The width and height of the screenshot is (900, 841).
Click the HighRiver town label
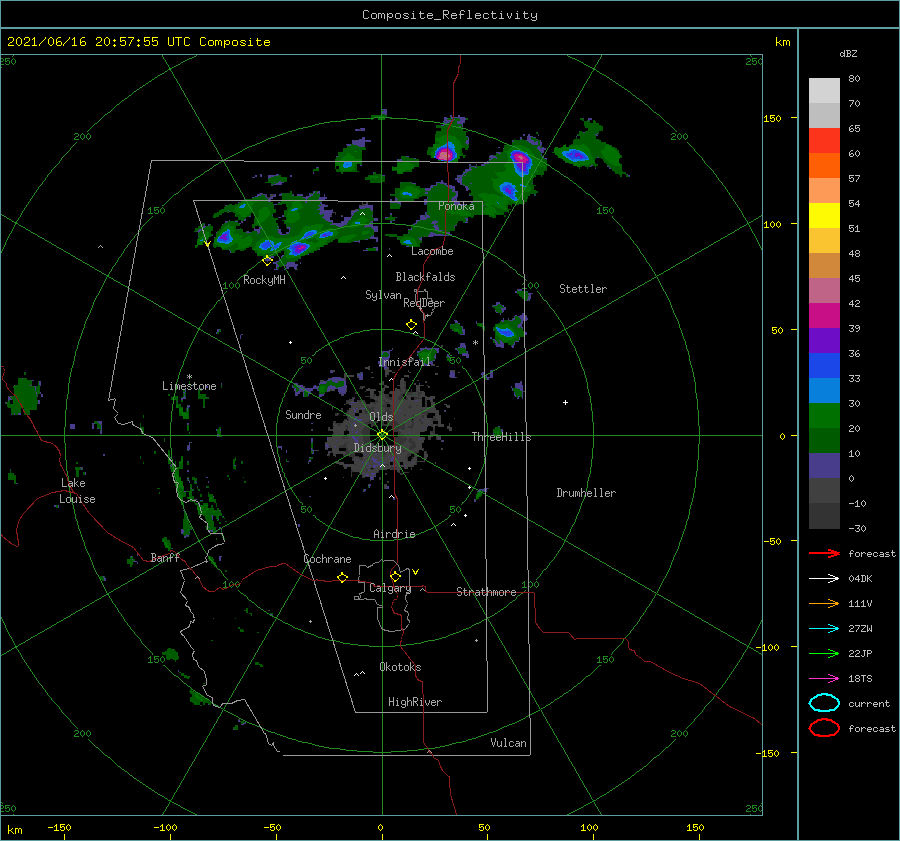(415, 702)
